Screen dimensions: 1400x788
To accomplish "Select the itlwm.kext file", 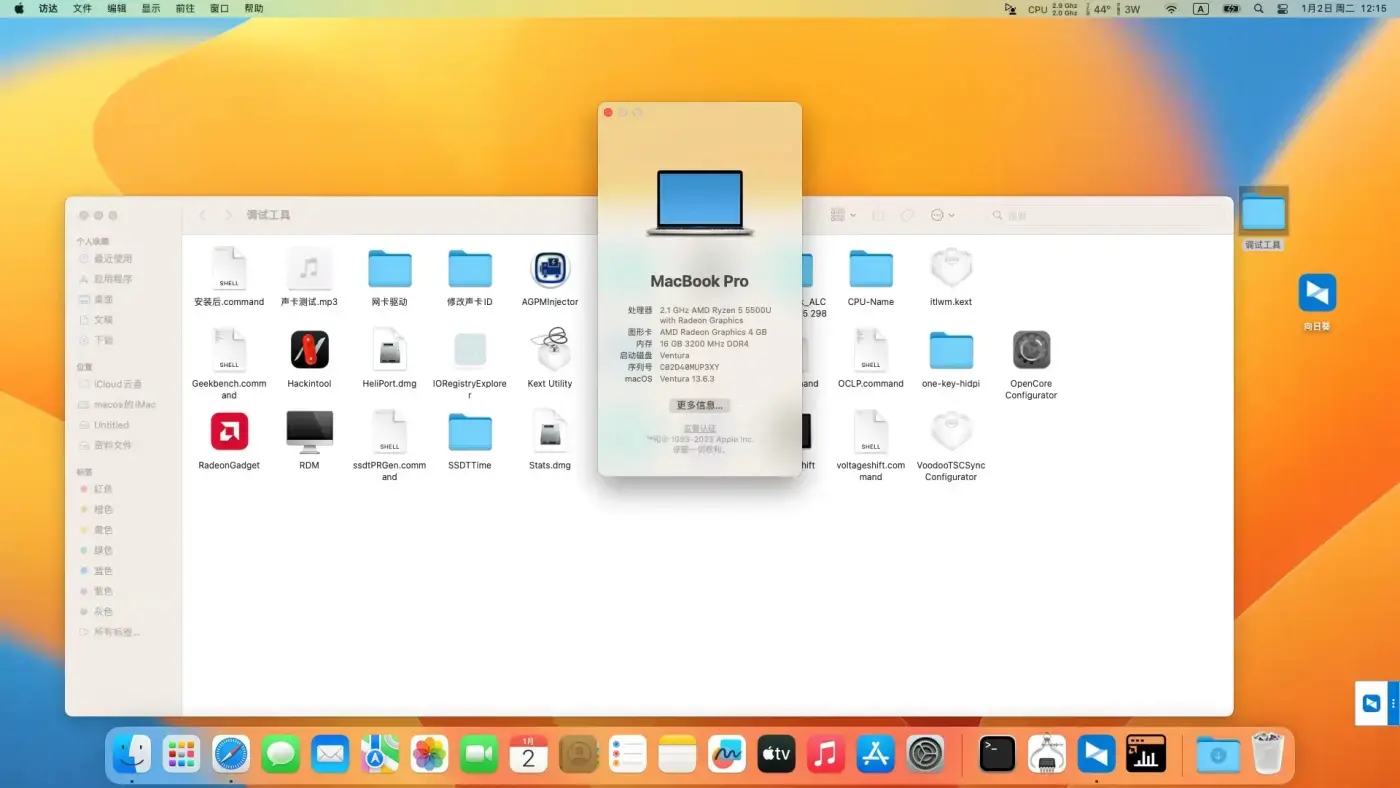I will [x=950, y=270].
